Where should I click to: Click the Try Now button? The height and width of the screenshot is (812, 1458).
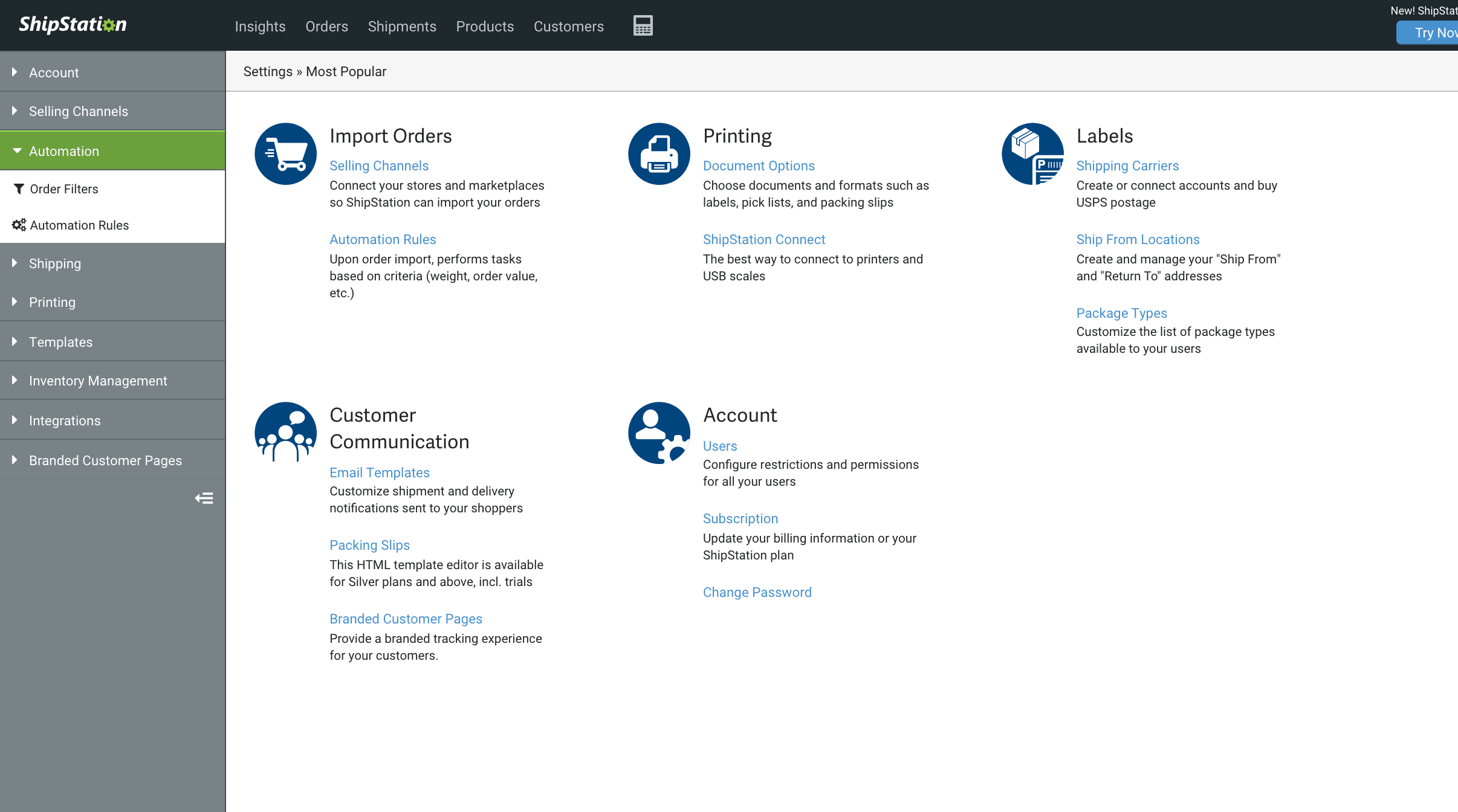1428,33
